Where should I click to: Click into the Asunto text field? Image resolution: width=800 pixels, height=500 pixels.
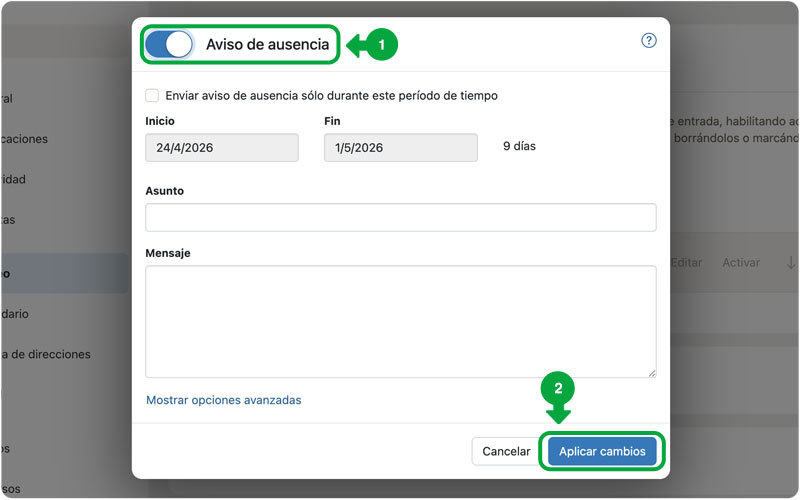pyautogui.click(x=400, y=217)
